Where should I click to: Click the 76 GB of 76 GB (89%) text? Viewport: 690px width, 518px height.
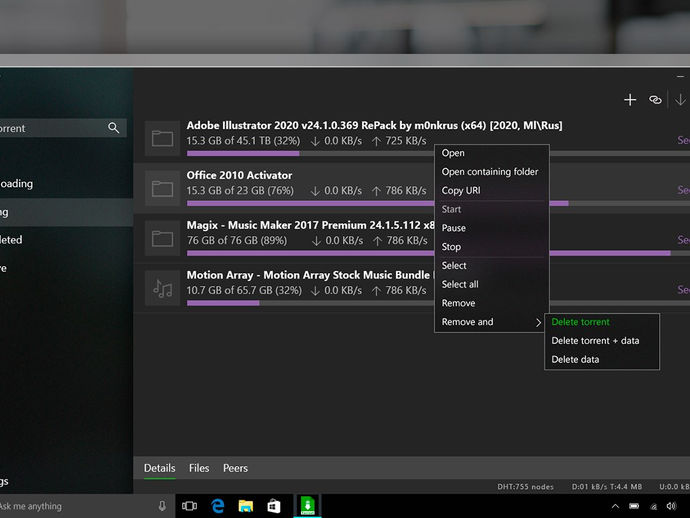237,241
